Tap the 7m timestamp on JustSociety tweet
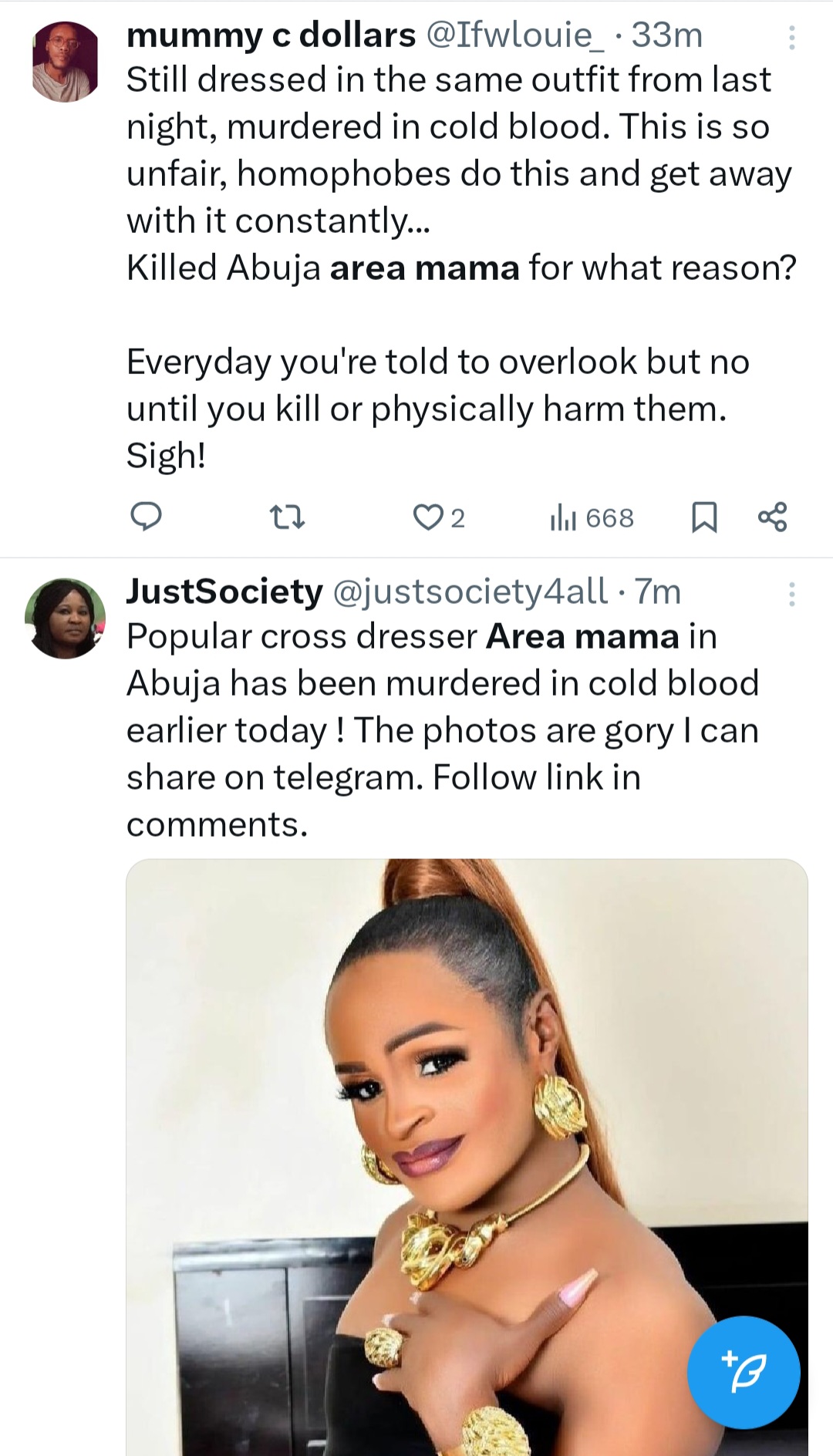The width and height of the screenshot is (833, 1456). [x=658, y=591]
